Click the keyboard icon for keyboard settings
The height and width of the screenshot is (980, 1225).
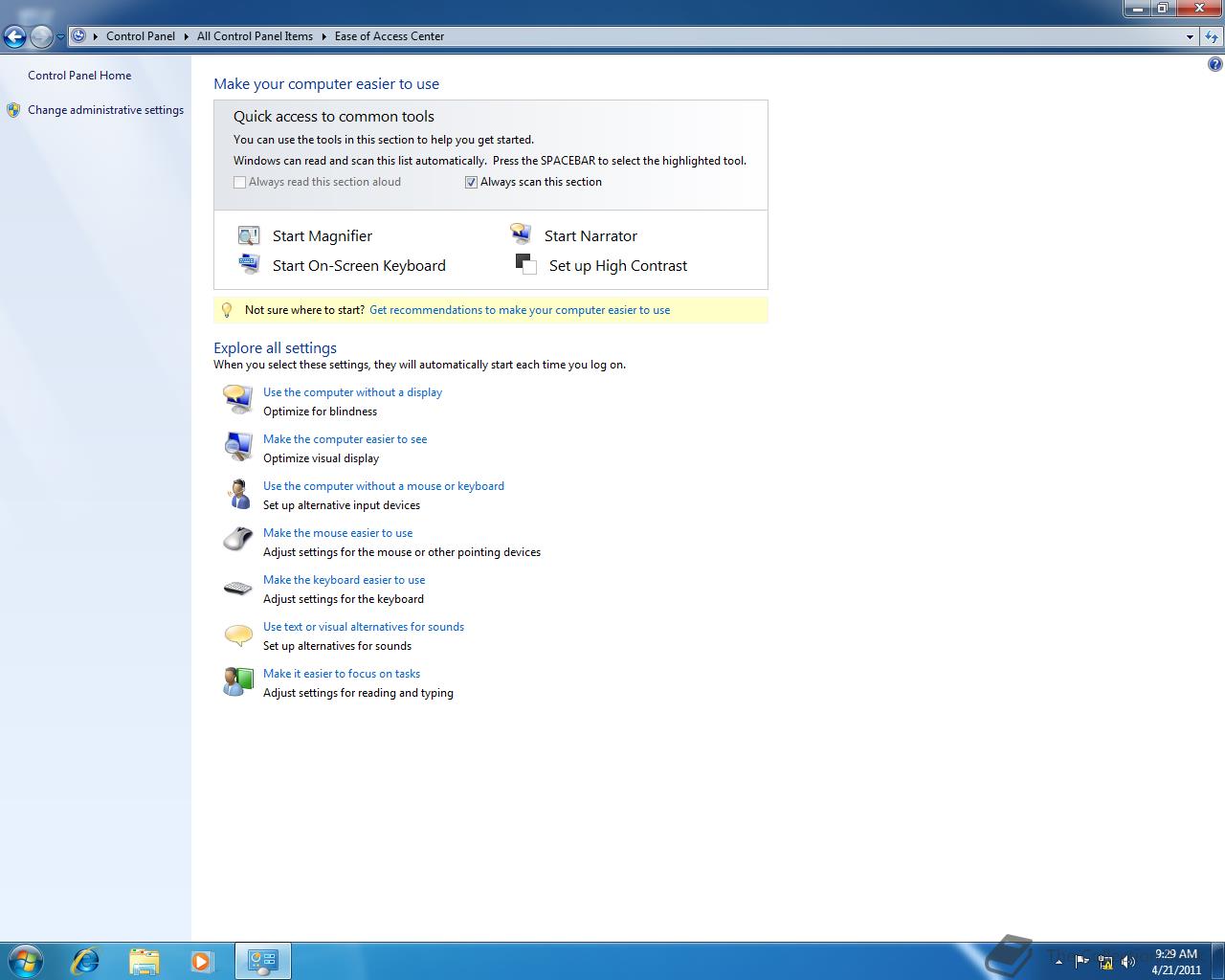click(237, 588)
